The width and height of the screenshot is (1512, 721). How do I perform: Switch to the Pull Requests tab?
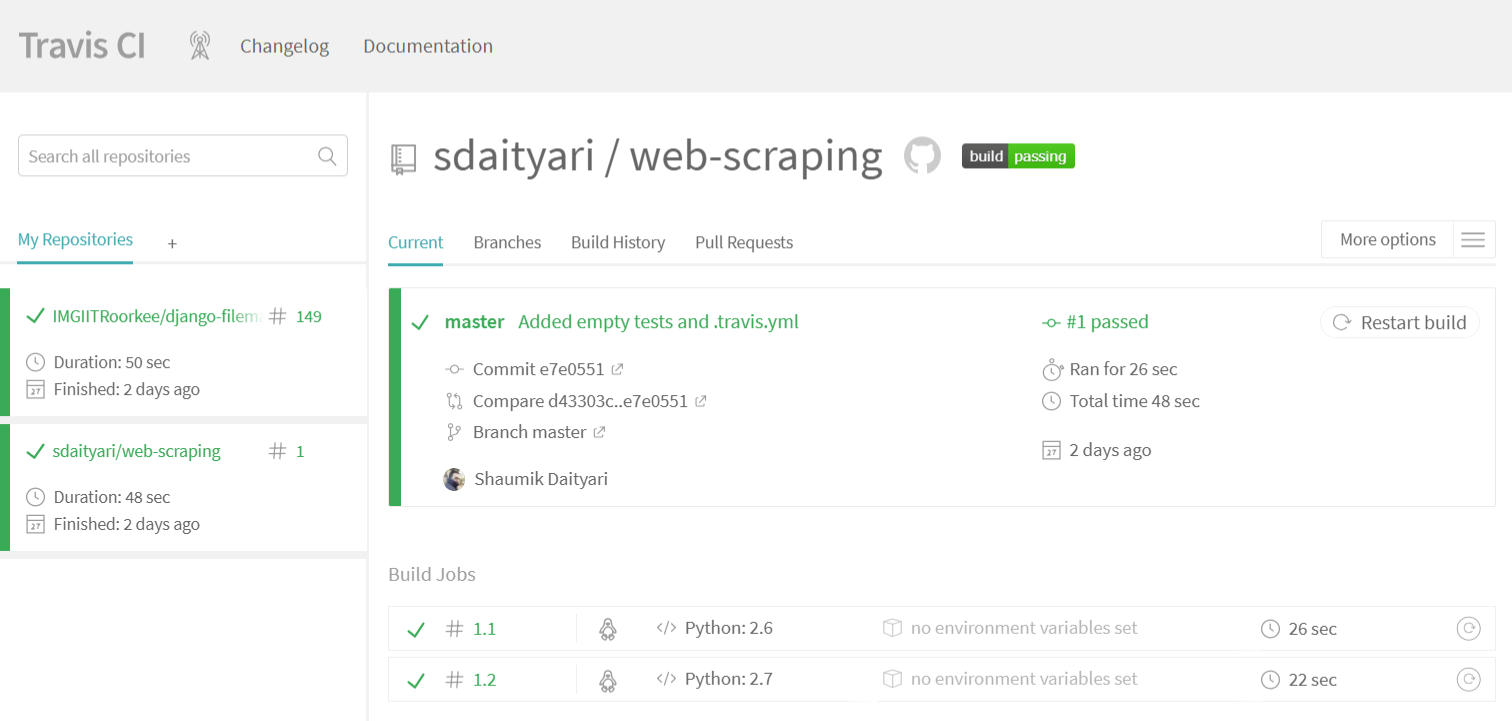pos(743,242)
